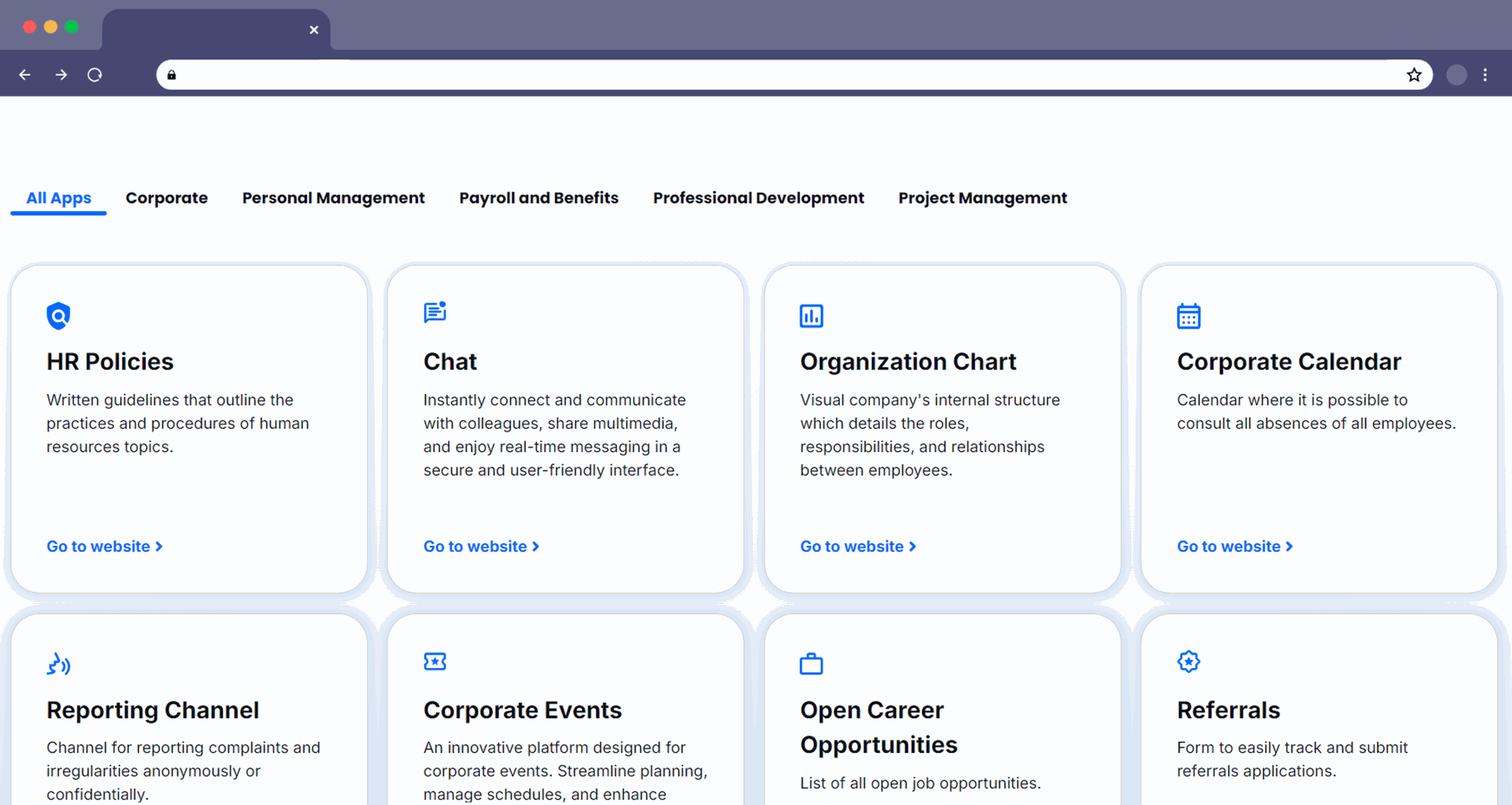
Task: Click the Corporate Calendar icon
Action: (x=1188, y=316)
